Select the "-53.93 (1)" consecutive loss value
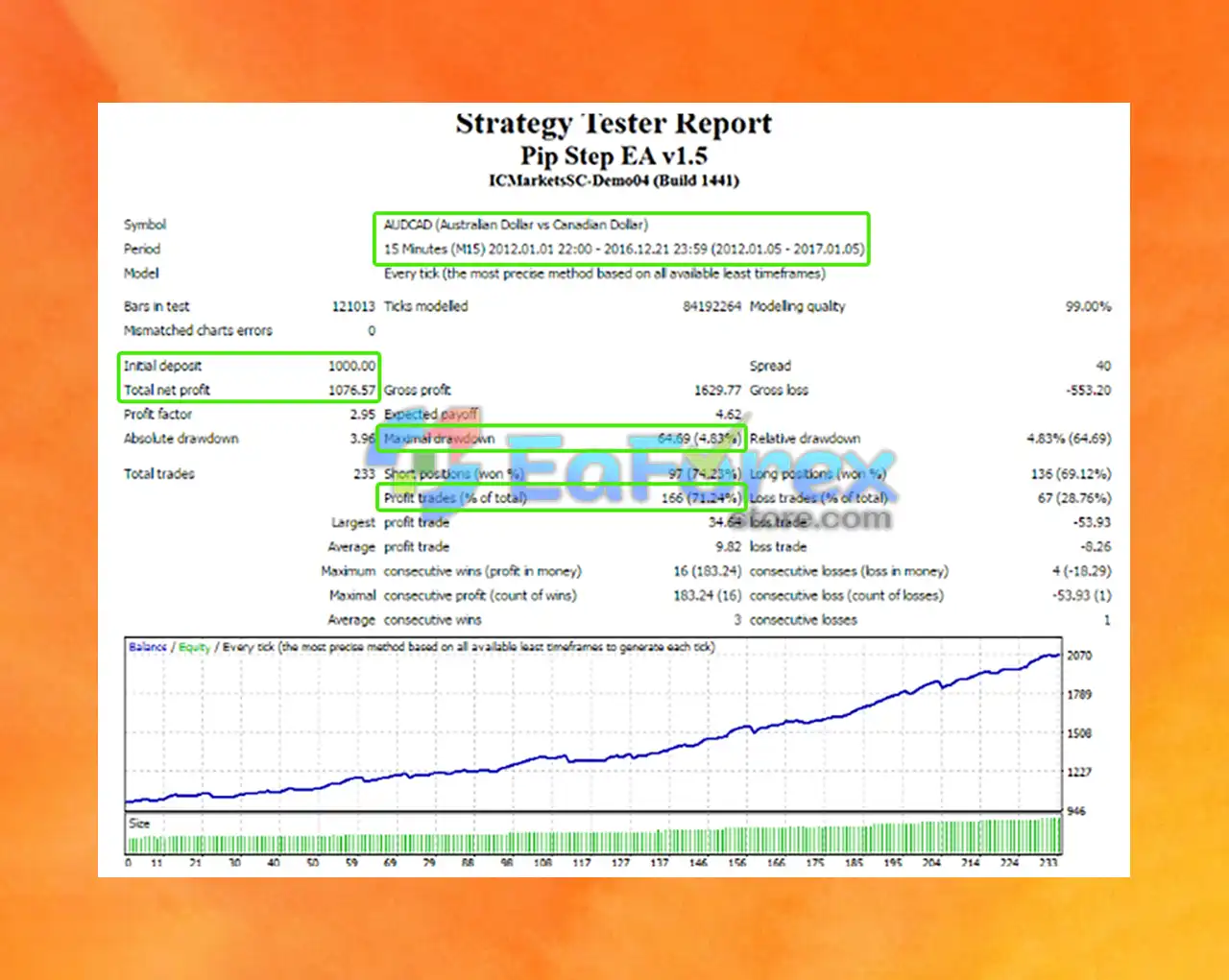Screen dimensions: 1229x980 1081,596
